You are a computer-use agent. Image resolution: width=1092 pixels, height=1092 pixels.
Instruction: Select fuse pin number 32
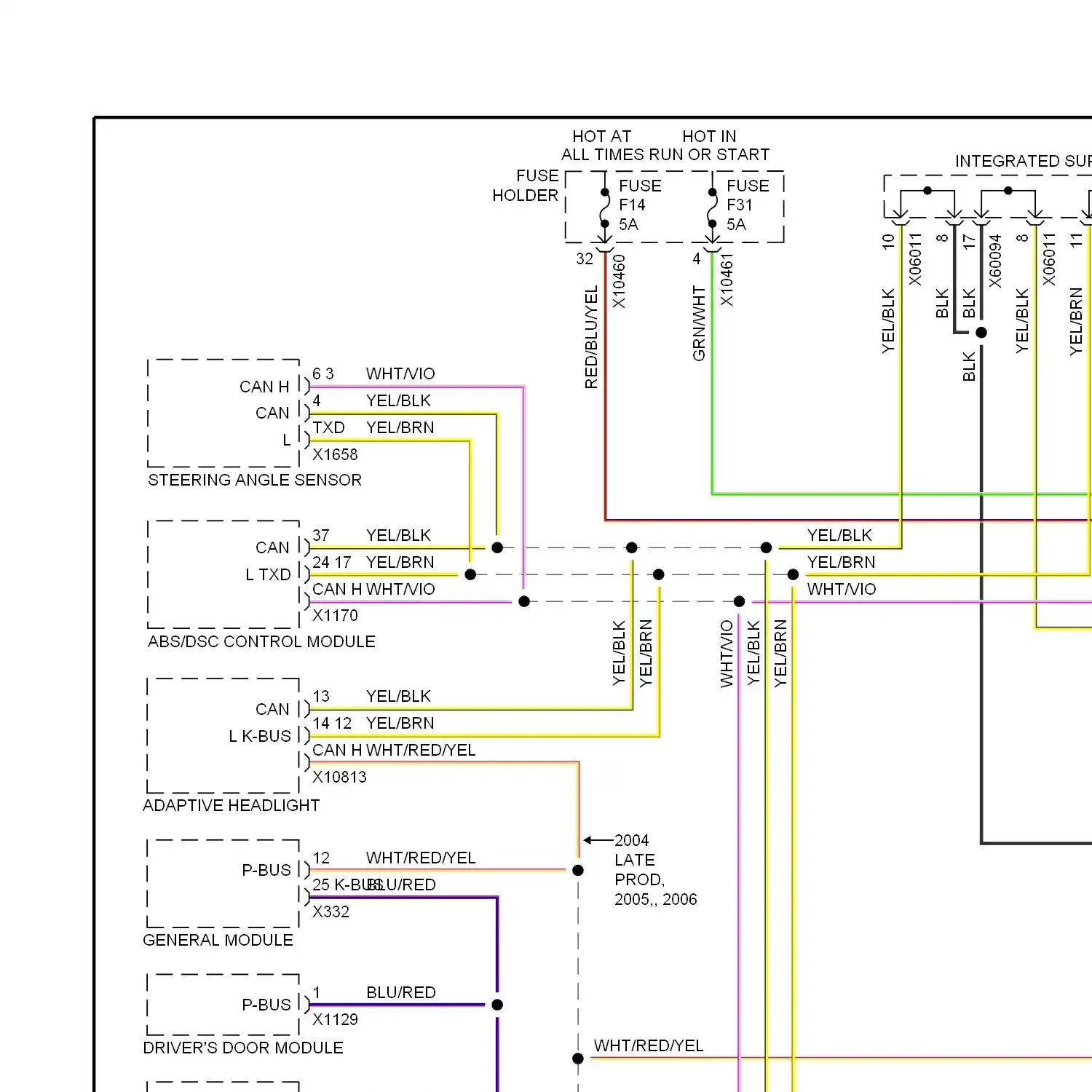point(585,258)
